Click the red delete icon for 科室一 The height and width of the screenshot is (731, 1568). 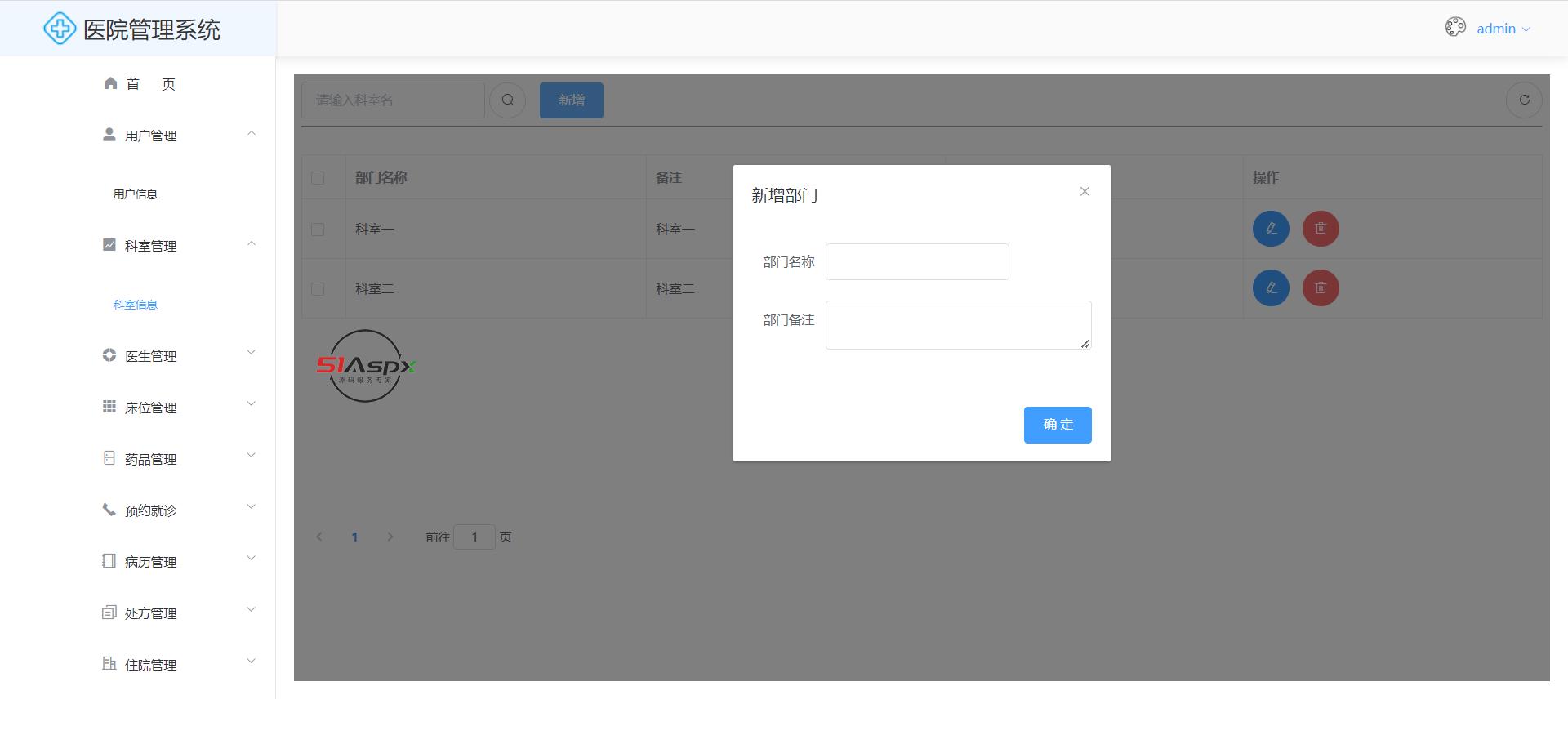click(1321, 229)
